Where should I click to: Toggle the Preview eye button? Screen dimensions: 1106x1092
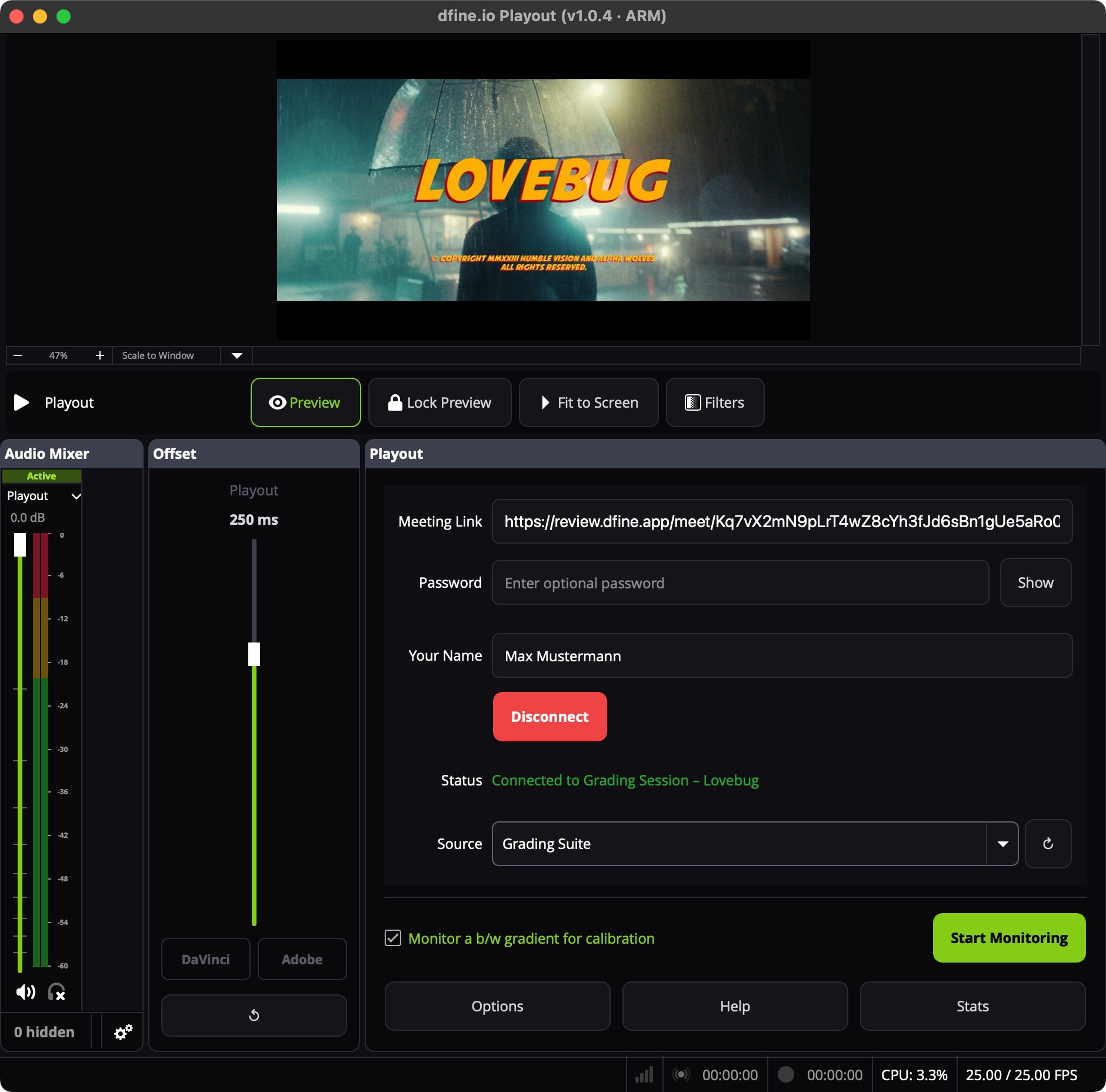pos(305,402)
